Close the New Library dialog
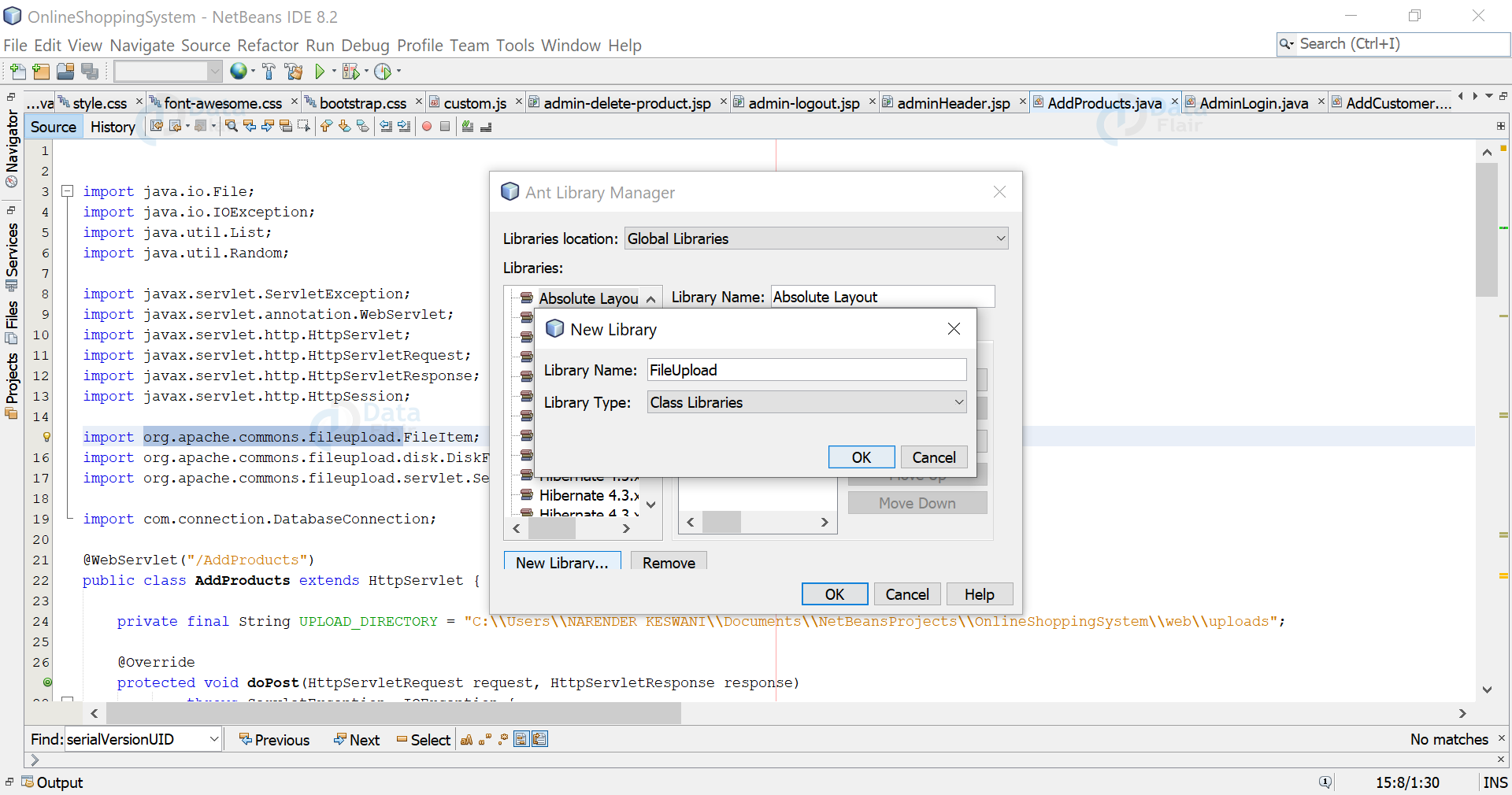 click(954, 329)
